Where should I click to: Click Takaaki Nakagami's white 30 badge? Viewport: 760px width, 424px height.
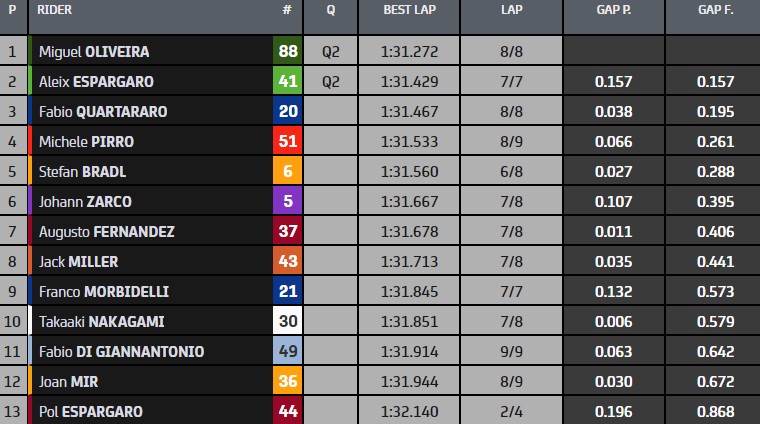pyautogui.click(x=287, y=321)
